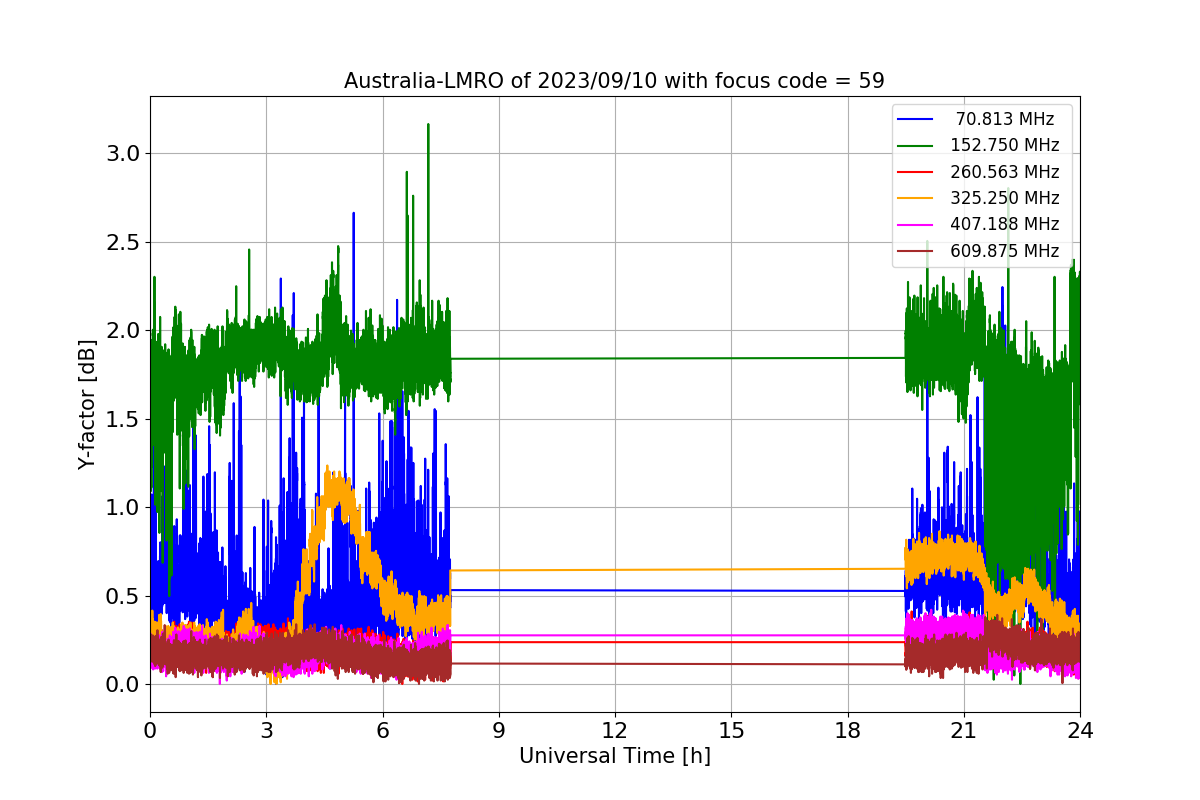Screen dimensions: 1200x800
Task: Click y-axis tick label 1.0
Action: click(124, 508)
